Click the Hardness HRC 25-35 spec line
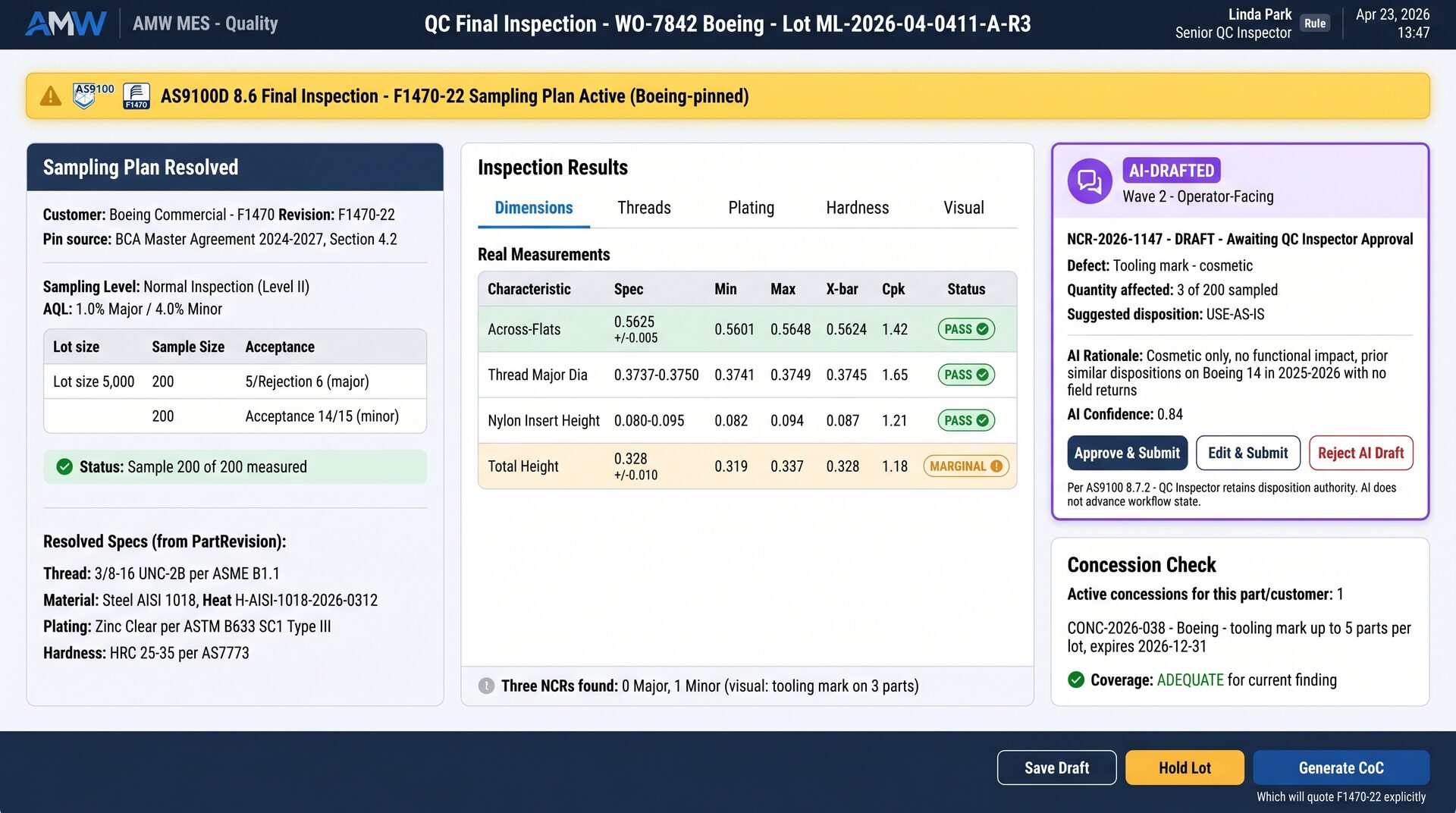The height and width of the screenshot is (813, 1456). [x=146, y=653]
